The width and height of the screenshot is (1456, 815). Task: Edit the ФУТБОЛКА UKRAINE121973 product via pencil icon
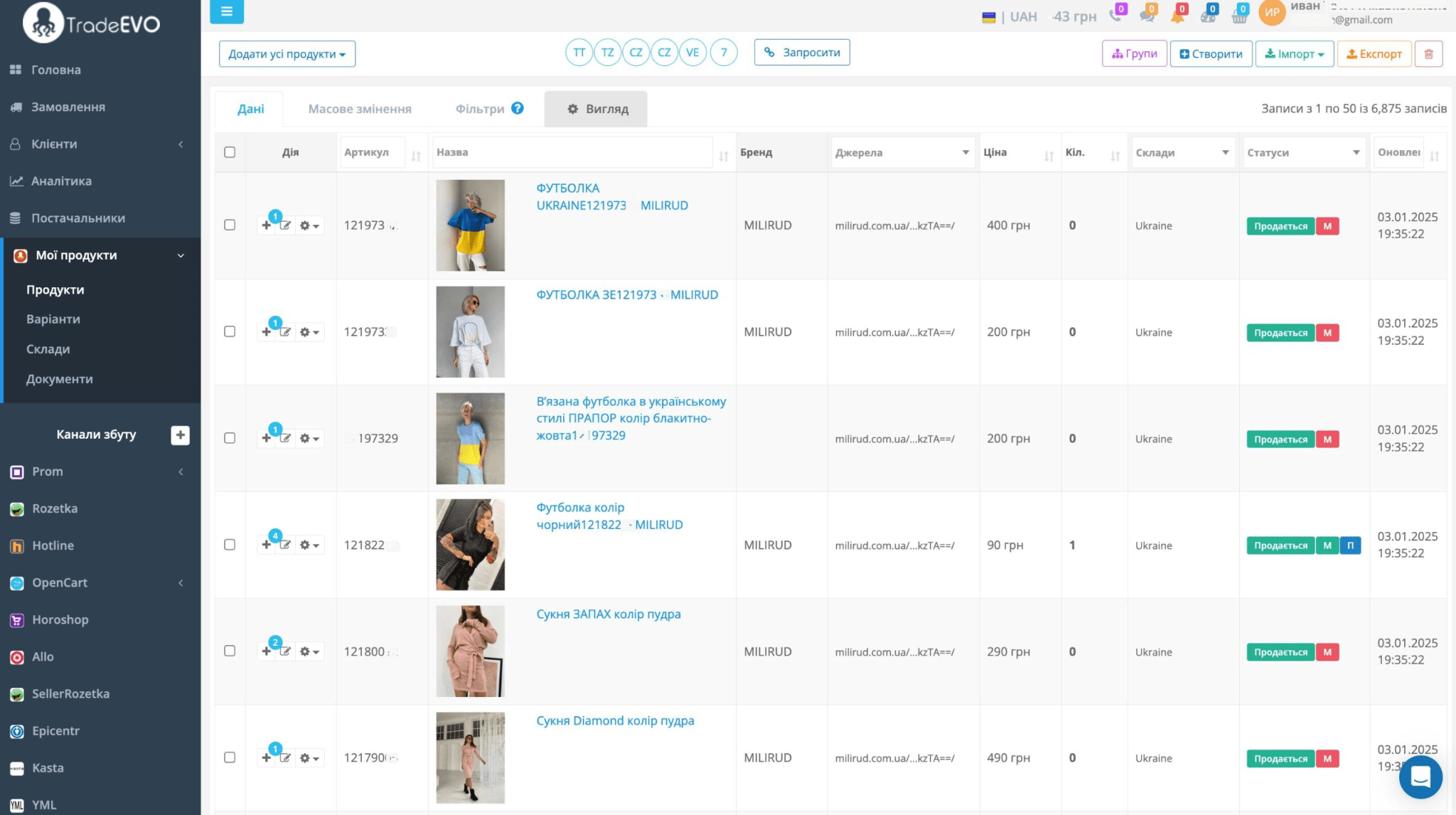point(285,225)
